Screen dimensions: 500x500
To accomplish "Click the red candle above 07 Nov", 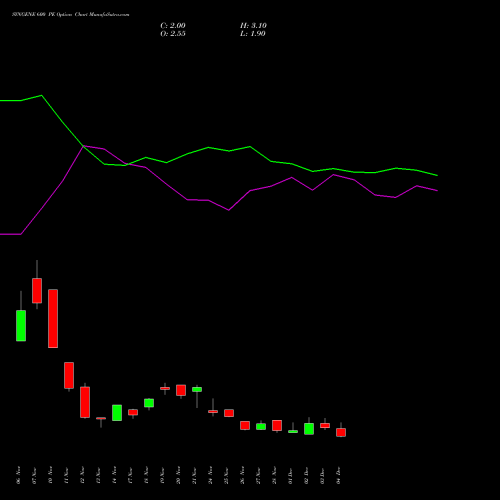I will tap(37, 291).
